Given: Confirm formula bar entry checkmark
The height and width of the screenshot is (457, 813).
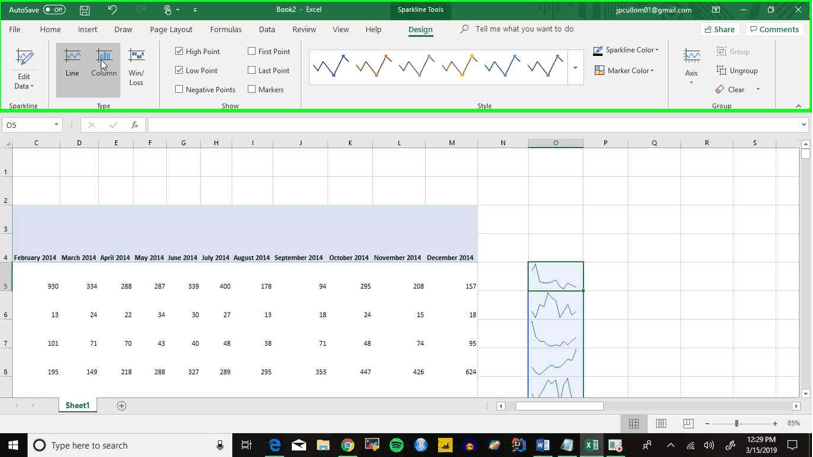Looking at the screenshot, I should pyautogui.click(x=113, y=125).
